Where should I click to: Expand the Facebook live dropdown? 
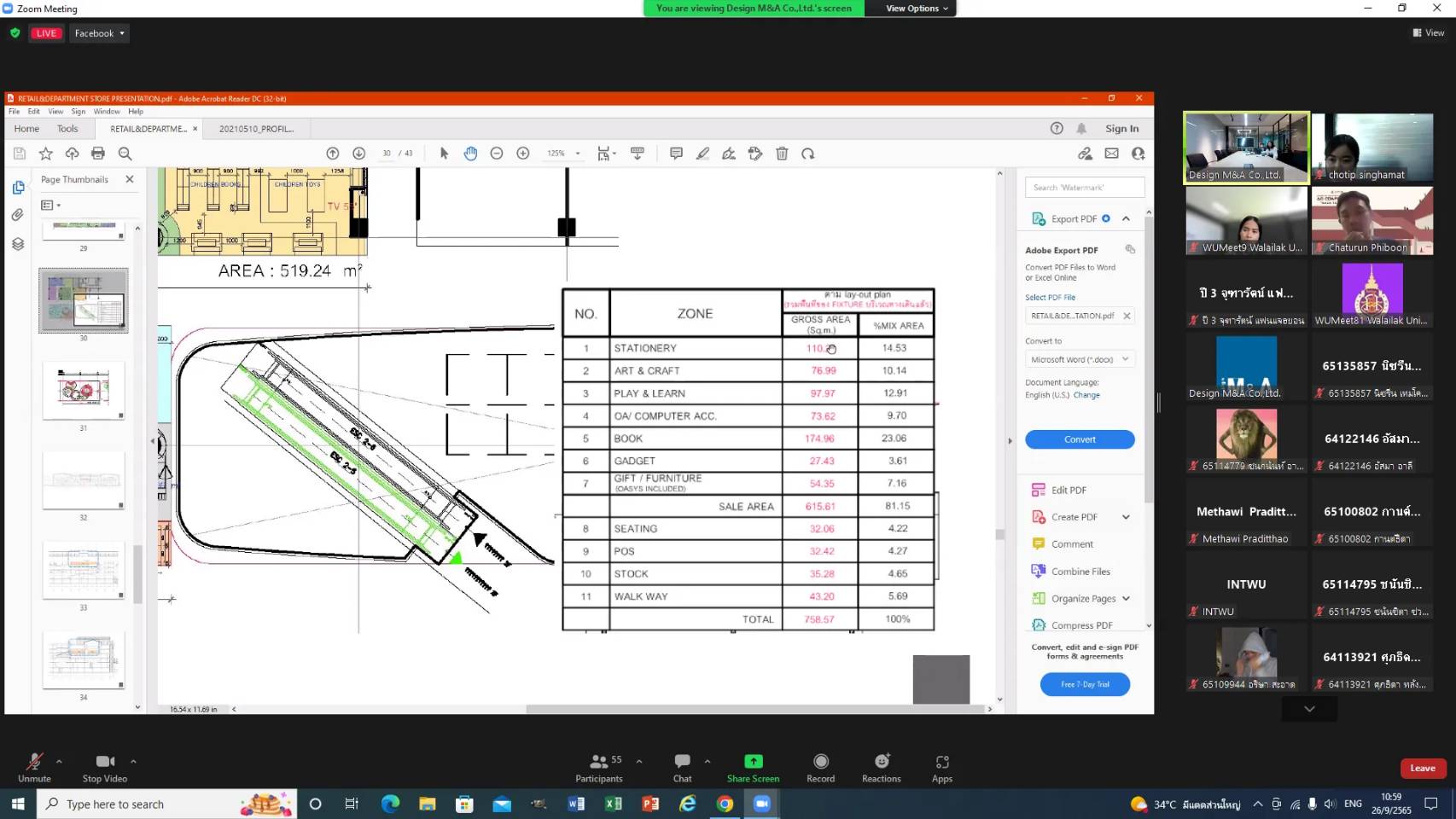pos(99,33)
